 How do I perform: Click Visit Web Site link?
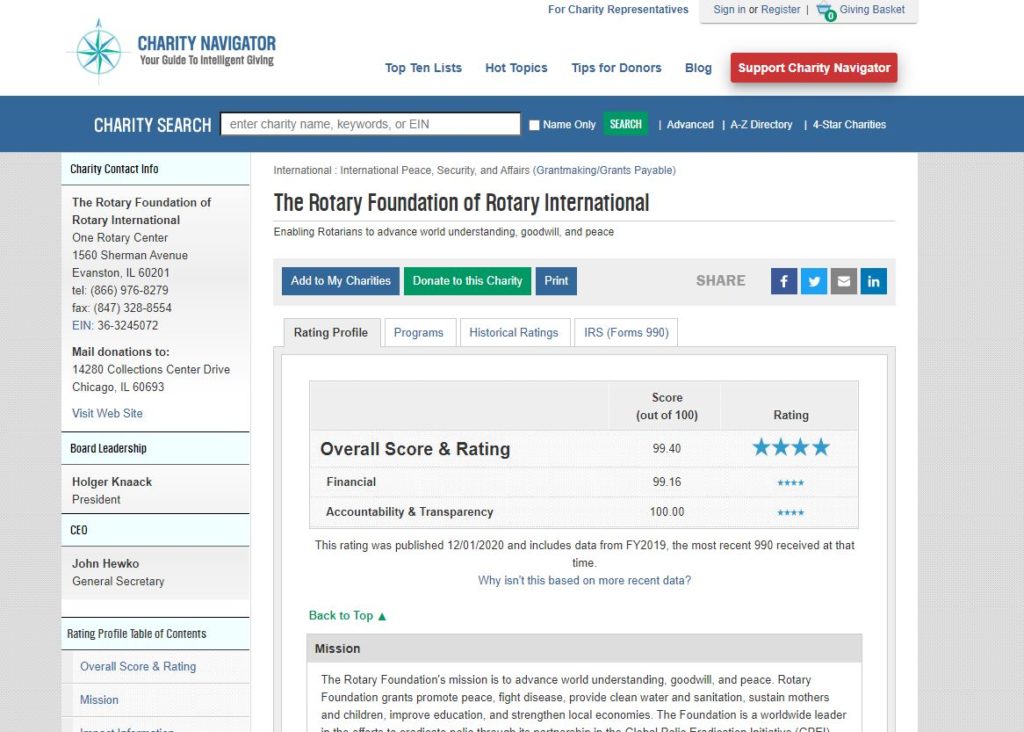107,413
